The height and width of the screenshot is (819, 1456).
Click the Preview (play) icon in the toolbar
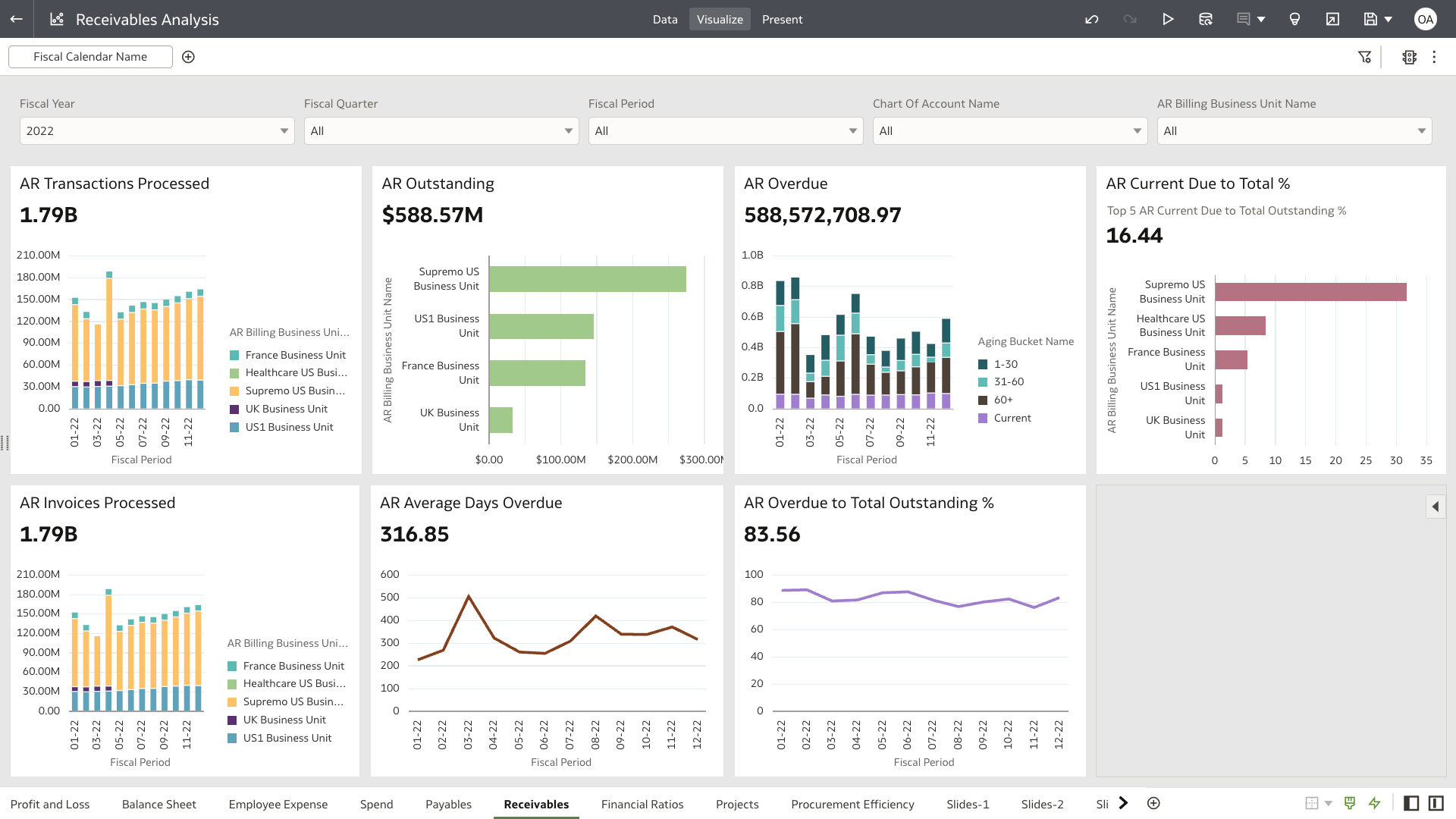coord(1168,19)
